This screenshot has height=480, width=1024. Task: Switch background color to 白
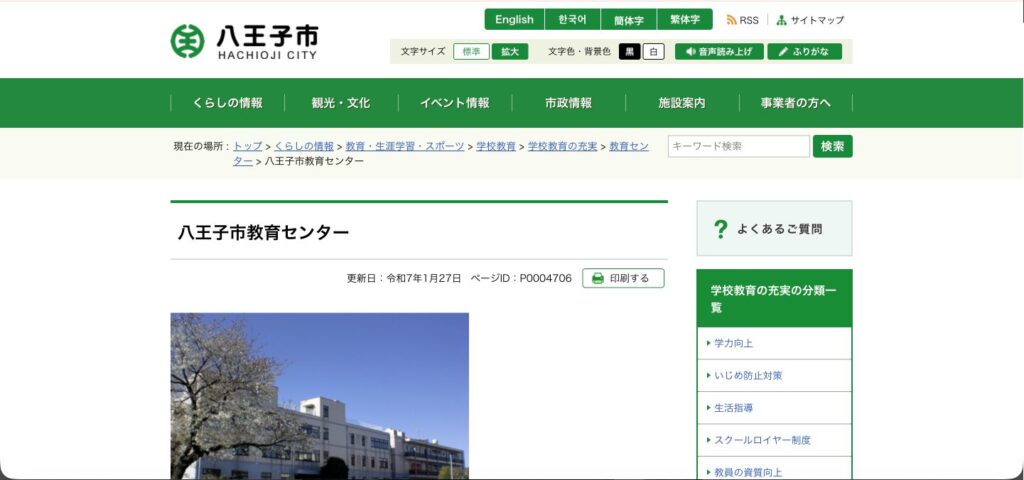653,51
